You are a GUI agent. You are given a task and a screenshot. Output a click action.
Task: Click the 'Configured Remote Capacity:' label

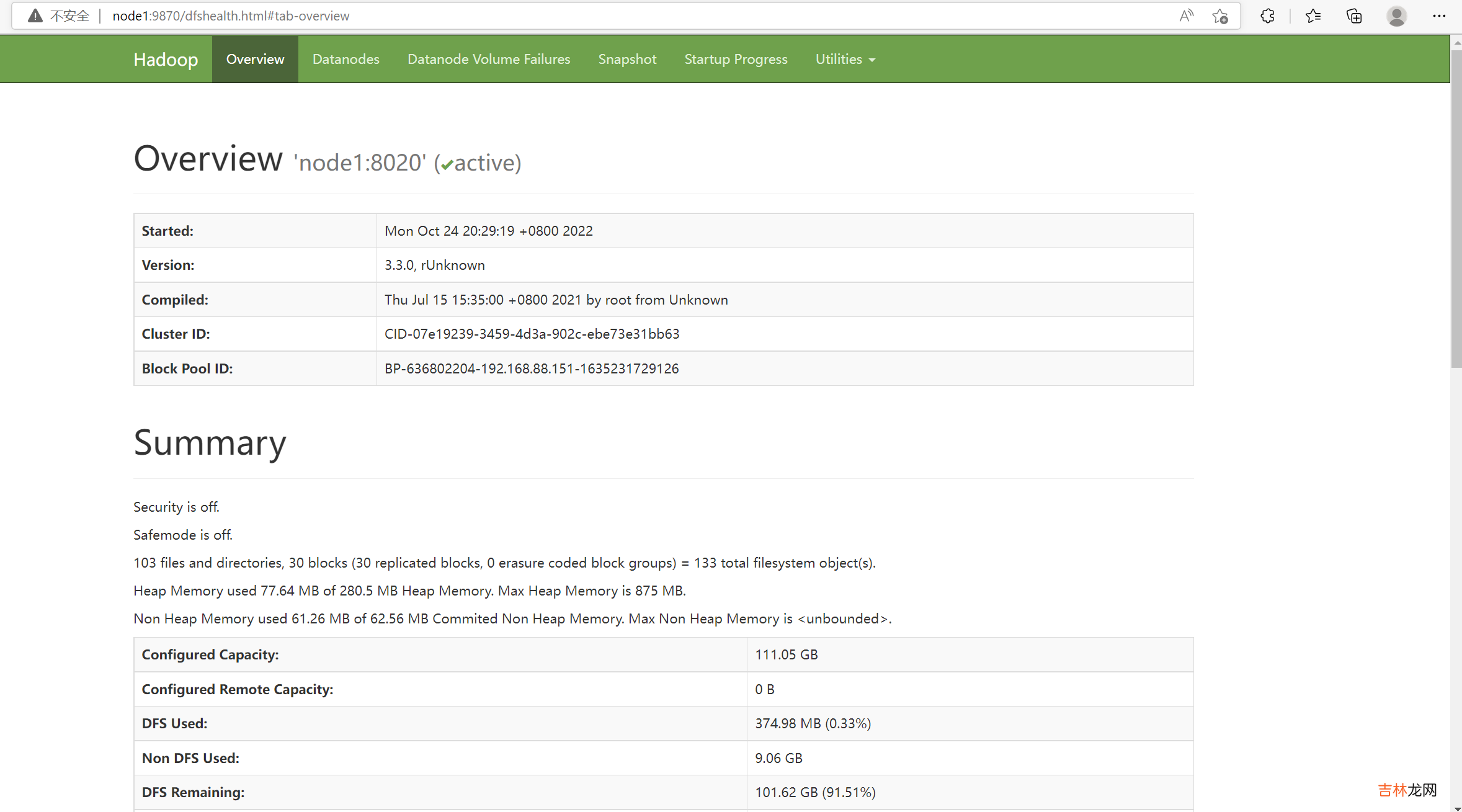pyautogui.click(x=238, y=689)
